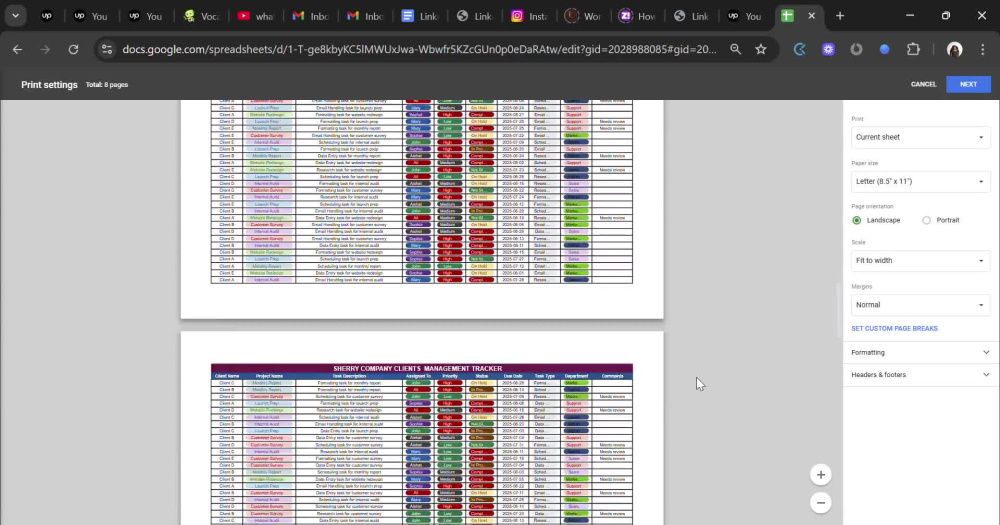Switch to the second Gmail Inbox tab

(365, 16)
